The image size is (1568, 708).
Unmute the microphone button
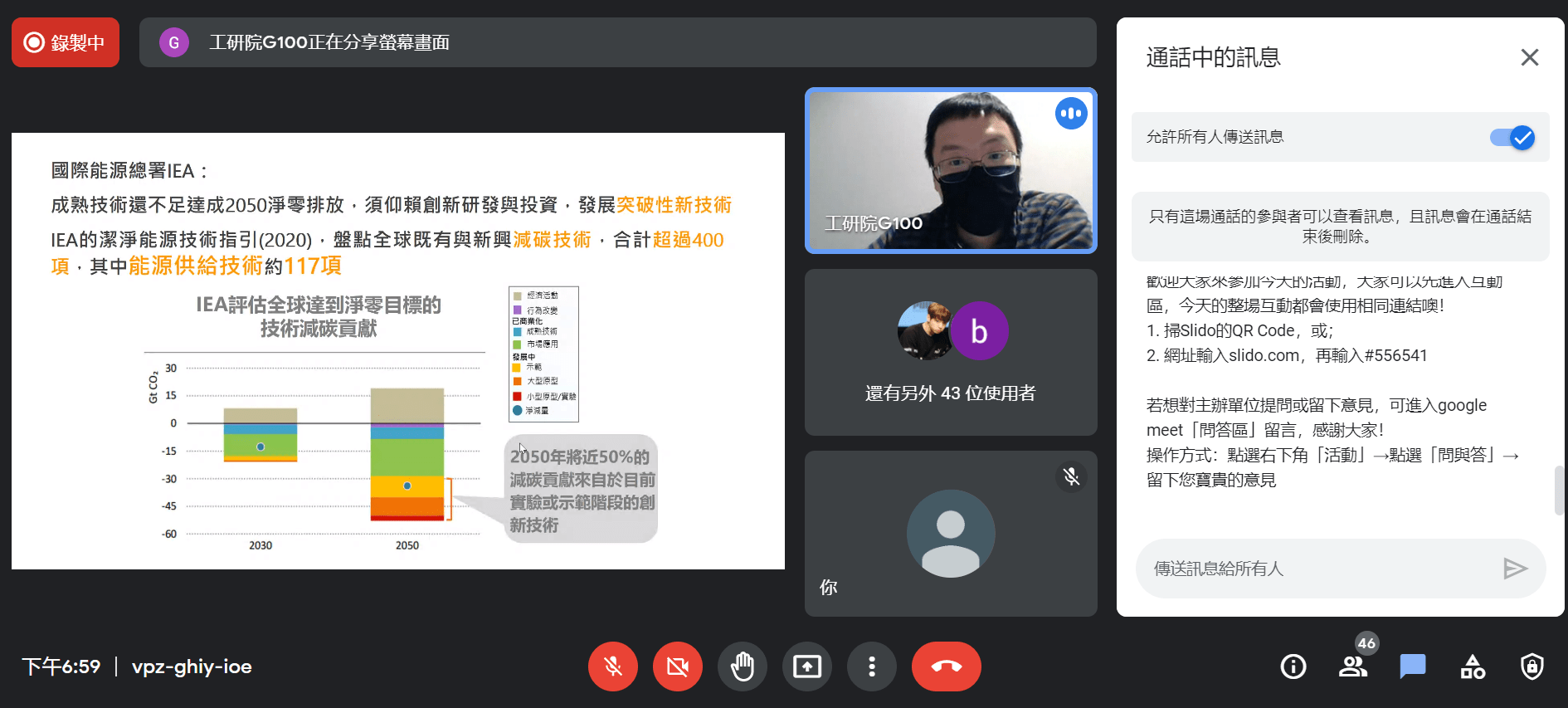tap(613, 666)
